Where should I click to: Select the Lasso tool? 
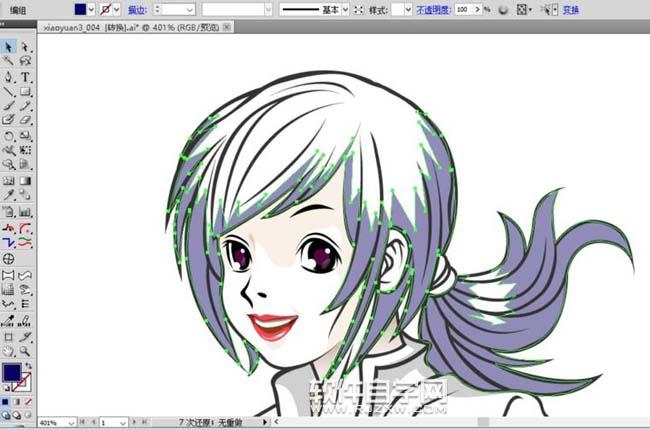tap(25, 61)
